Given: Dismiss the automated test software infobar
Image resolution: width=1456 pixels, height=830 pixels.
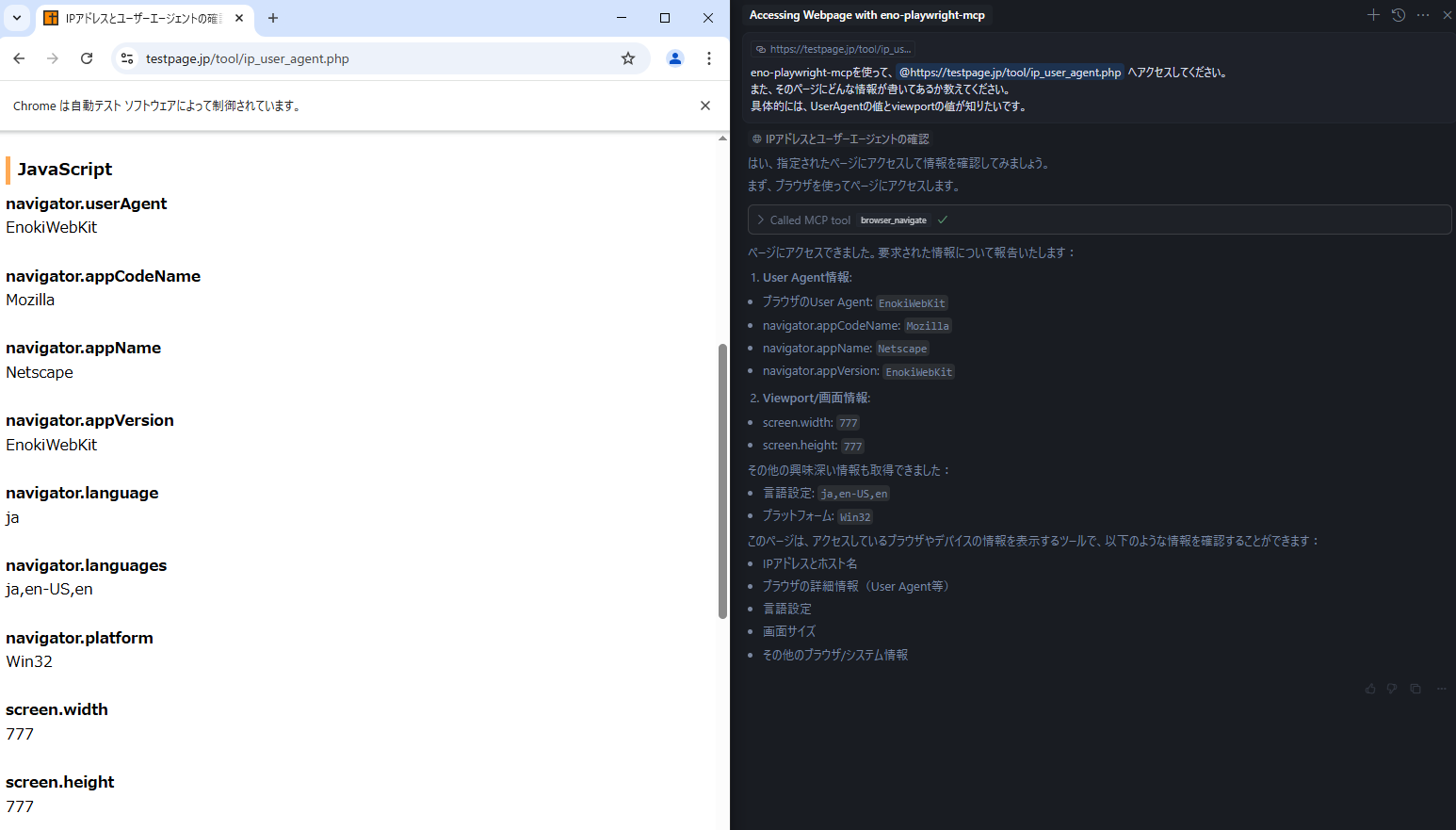Looking at the screenshot, I should 705,106.
